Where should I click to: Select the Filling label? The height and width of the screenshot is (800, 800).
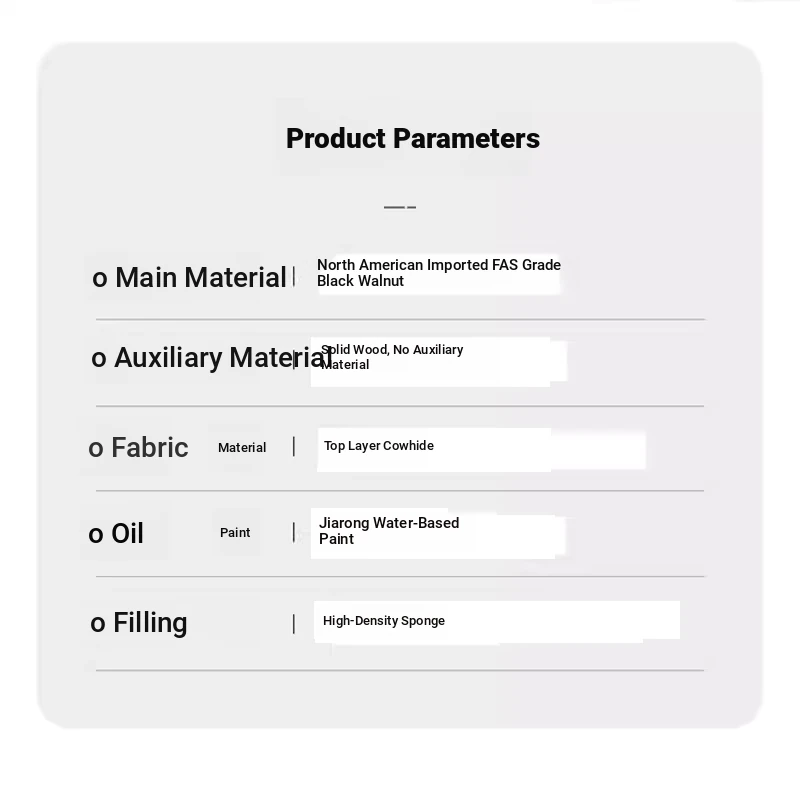pyautogui.click(x=151, y=622)
